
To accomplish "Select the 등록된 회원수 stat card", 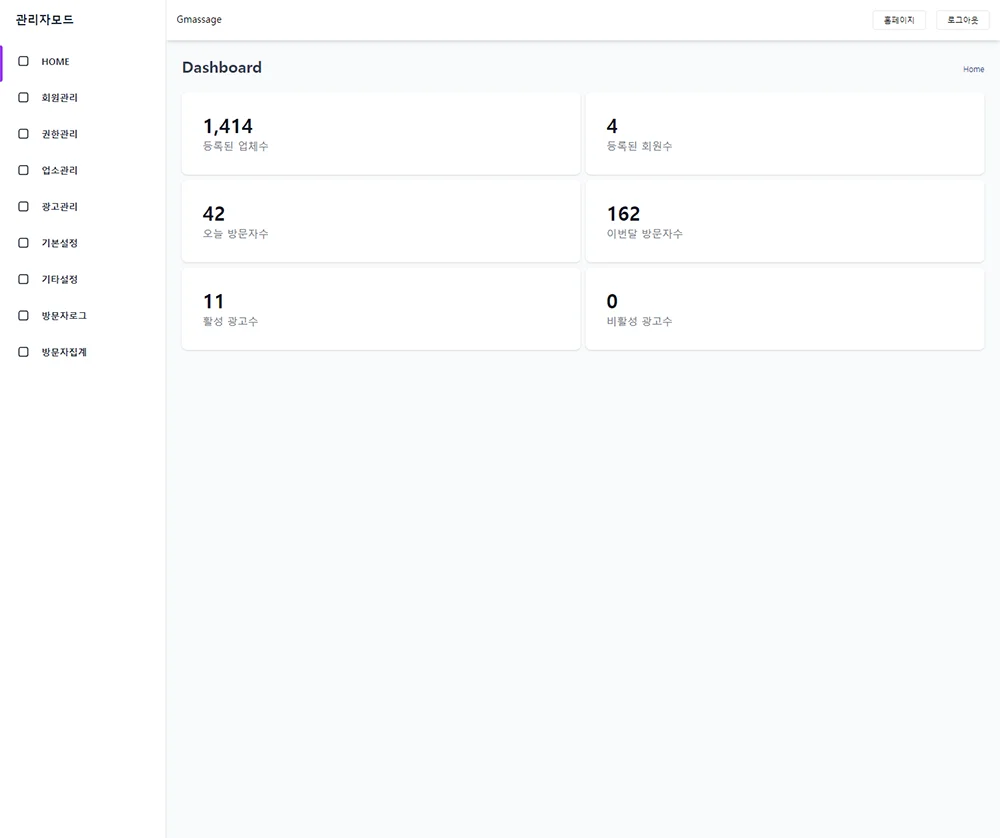I will pyautogui.click(x=784, y=135).
